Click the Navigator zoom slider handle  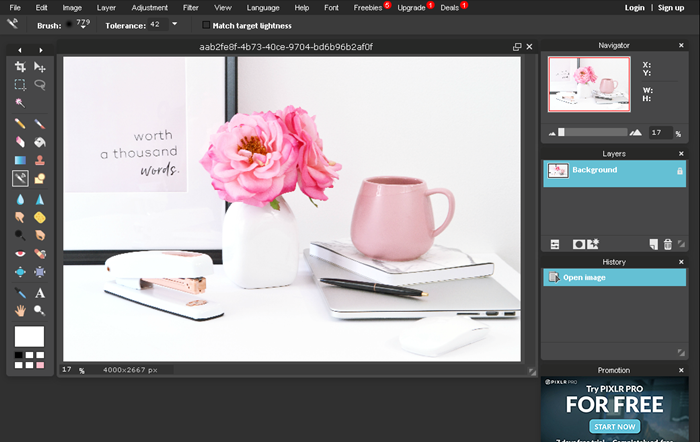click(x=561, y=132)
